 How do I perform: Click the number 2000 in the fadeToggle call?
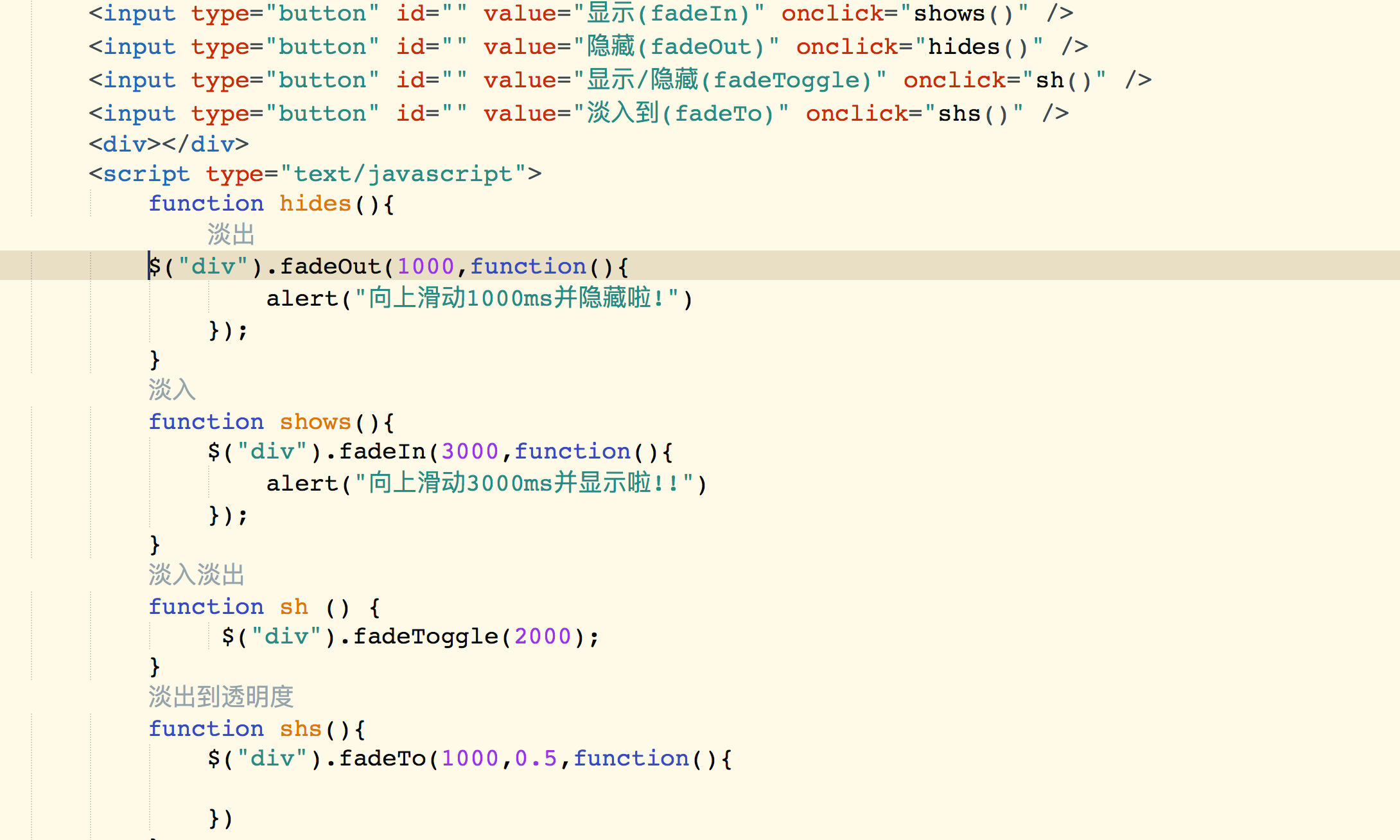click(x=543, y=636)
